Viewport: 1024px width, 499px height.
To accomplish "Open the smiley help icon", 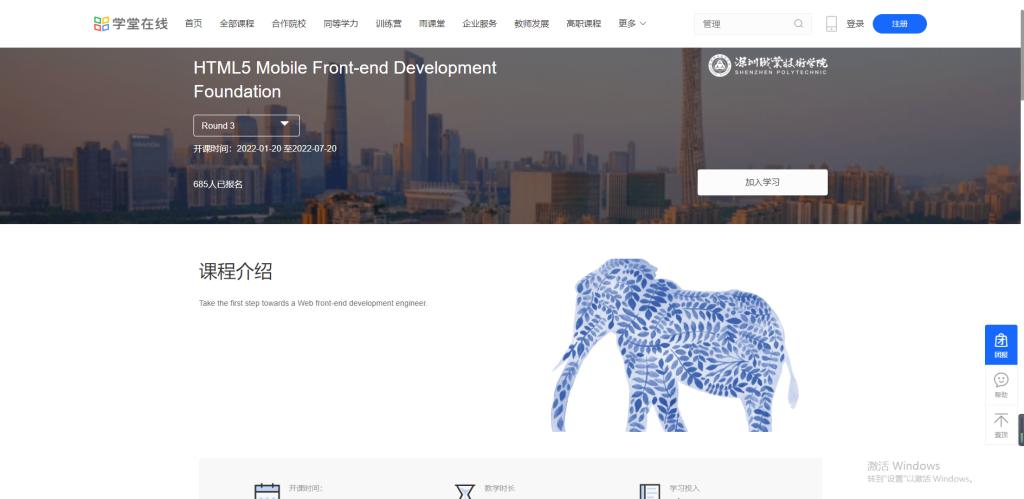I will pos(1000,385).
